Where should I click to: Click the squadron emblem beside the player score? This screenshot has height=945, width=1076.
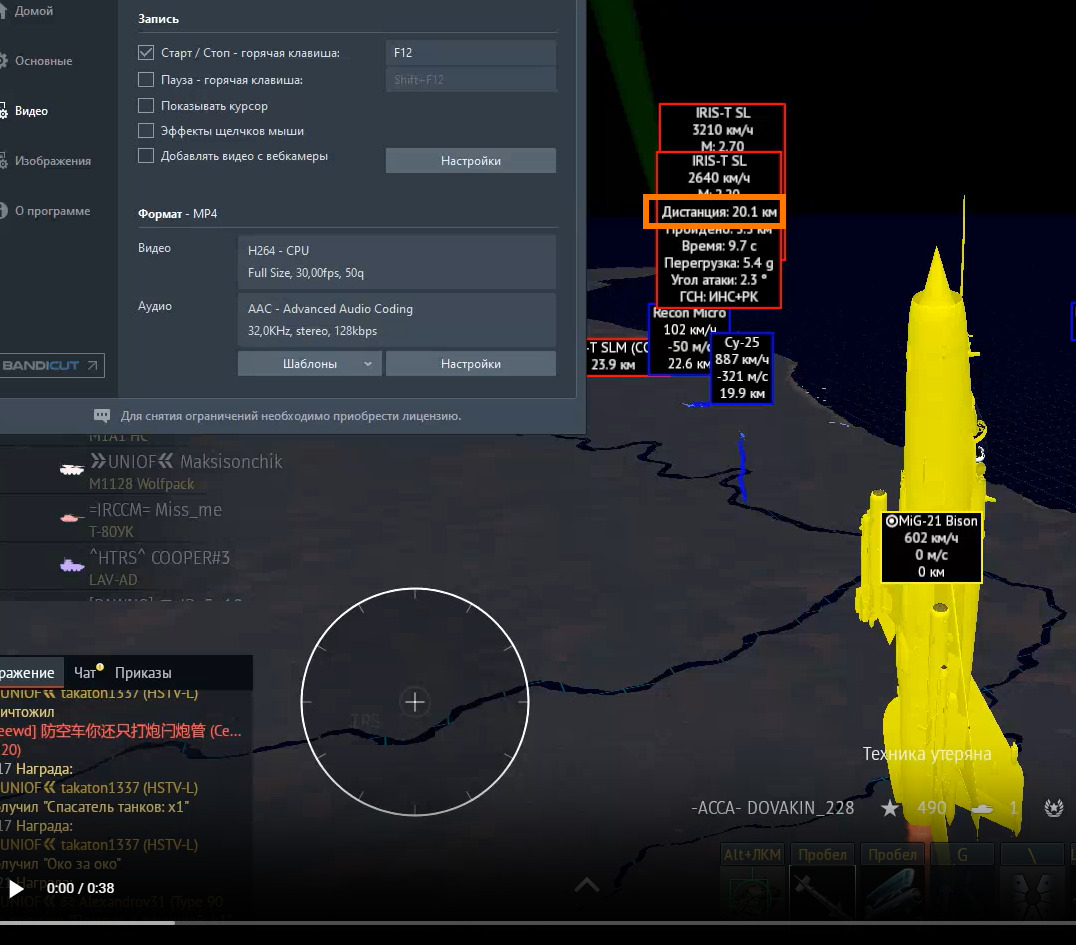1052,807
